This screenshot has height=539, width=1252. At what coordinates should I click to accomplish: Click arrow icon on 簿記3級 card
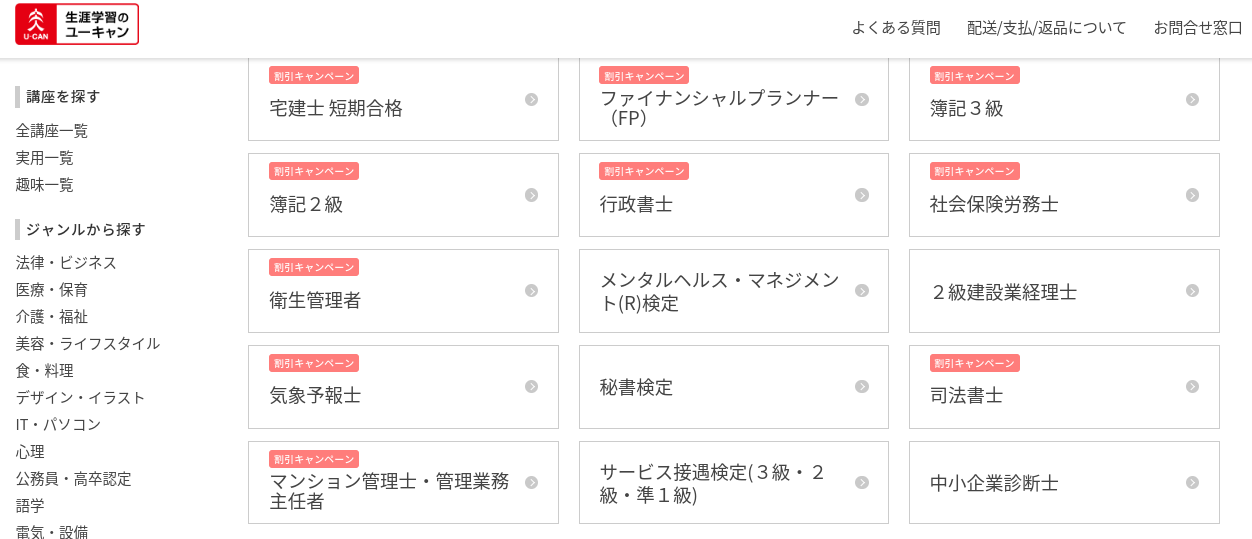[x=1192, y=99]
